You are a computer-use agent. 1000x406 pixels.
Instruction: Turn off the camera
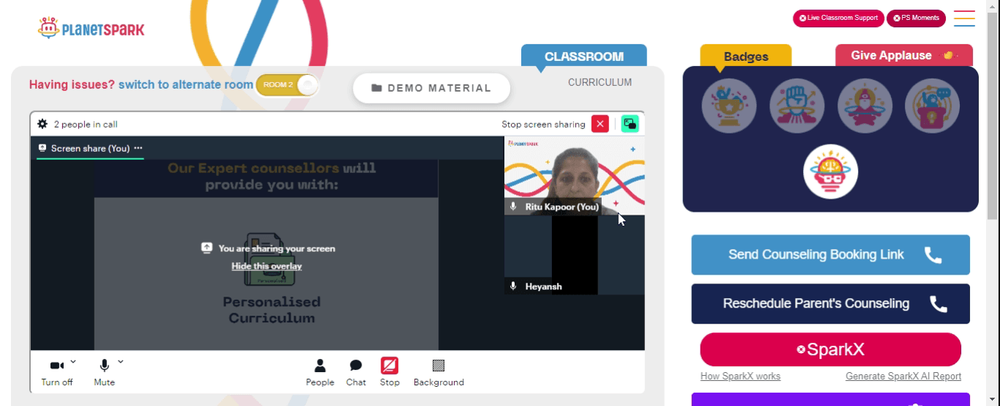57,372
